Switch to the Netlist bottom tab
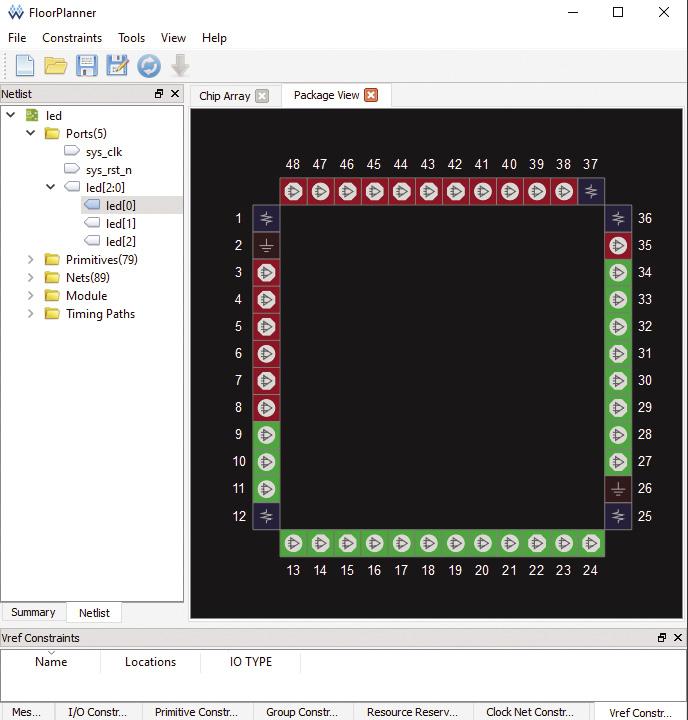Screen dimensions: 688x720 pos(94,613)
